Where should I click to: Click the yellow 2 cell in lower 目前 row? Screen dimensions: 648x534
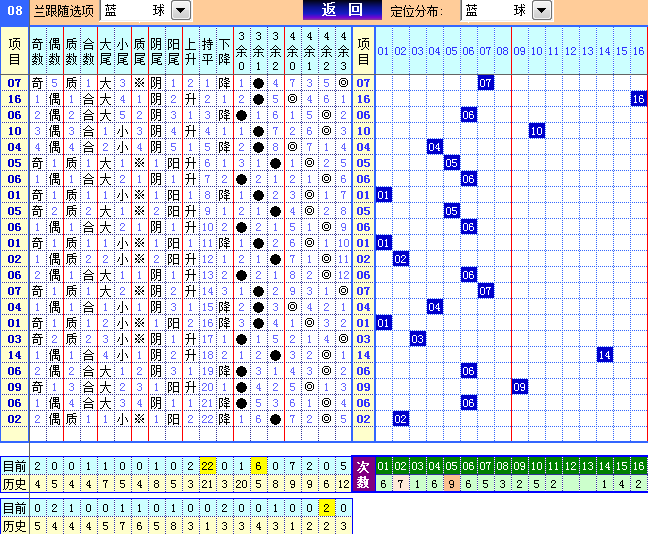click(326, 508)
